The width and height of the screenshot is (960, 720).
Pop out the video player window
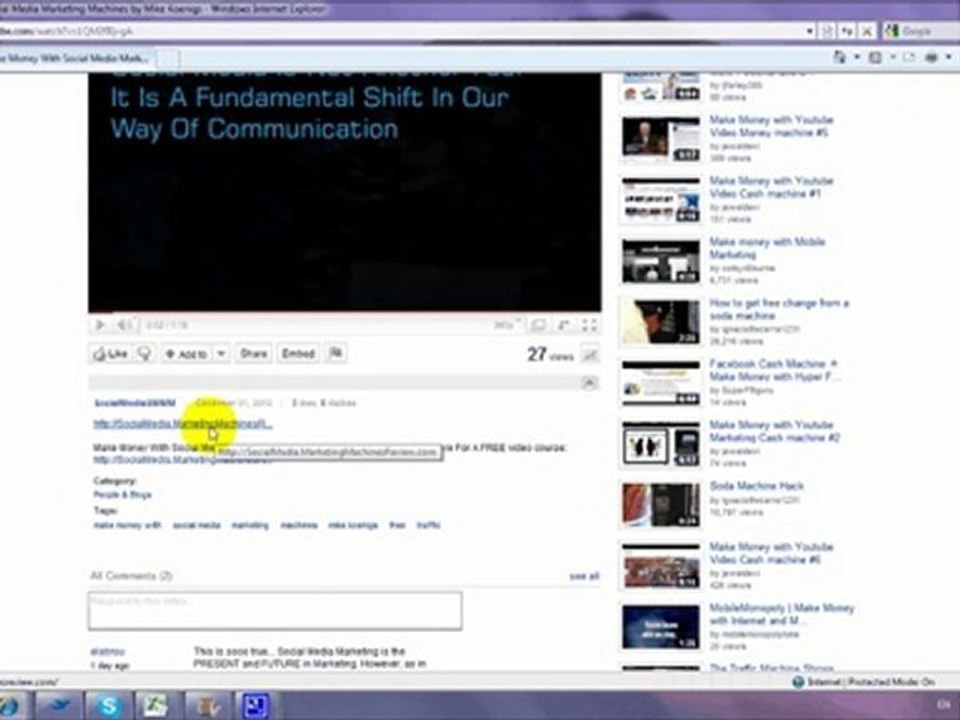564,325
